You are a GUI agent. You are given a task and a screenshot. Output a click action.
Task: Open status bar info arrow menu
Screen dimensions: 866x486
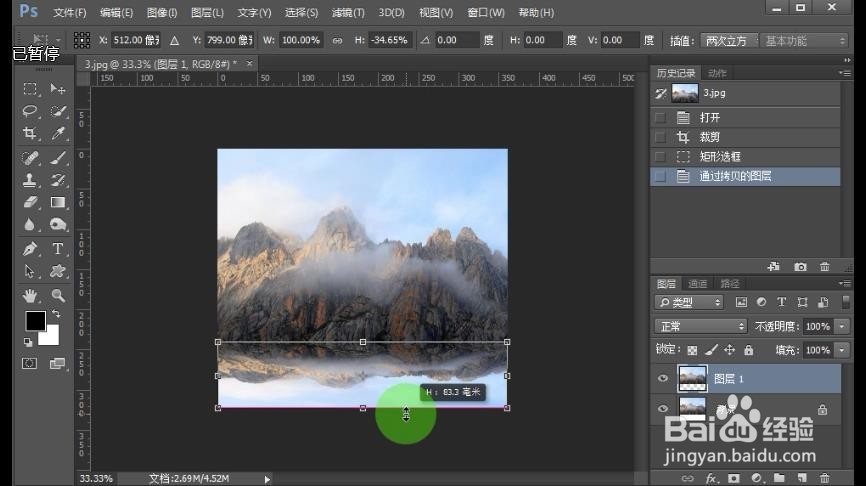(267, 479)
